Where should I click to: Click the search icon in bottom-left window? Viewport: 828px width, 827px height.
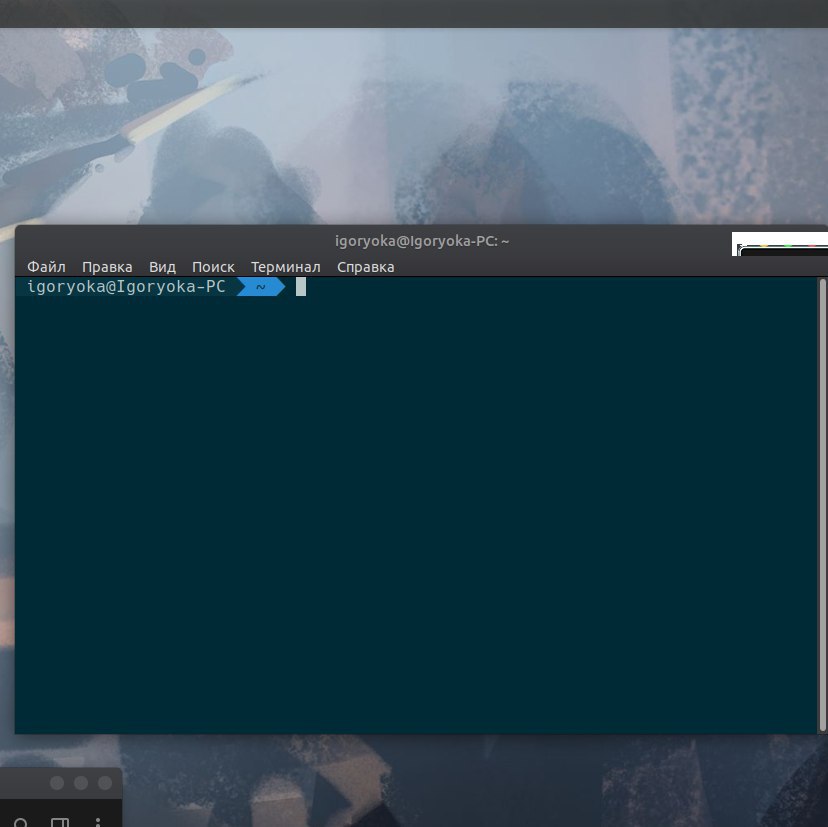coord(21,823)
